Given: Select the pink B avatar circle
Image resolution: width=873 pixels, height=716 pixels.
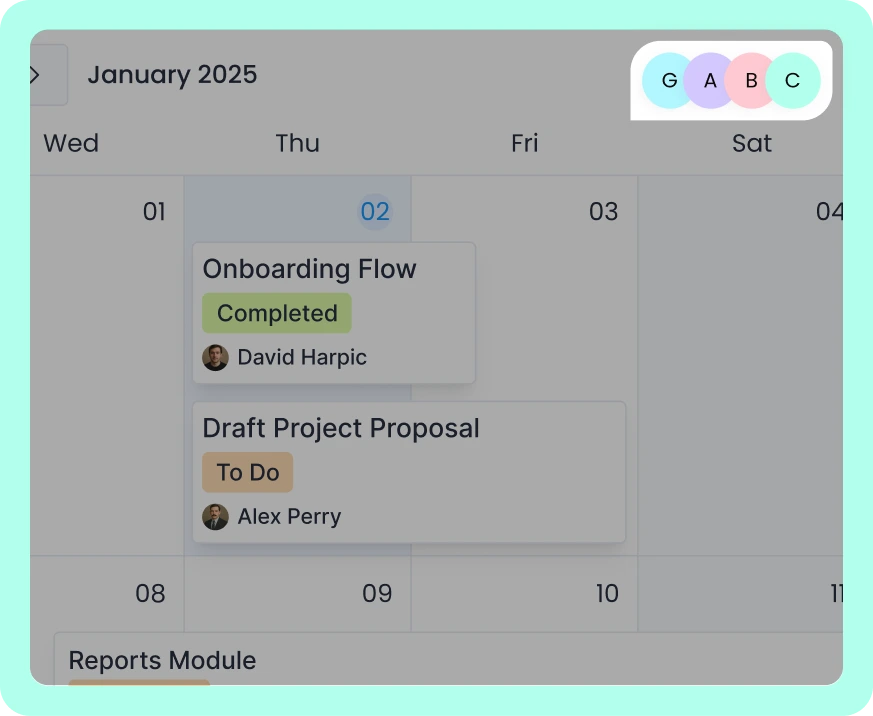Looking at the screenshot, I should coord(751,81).
